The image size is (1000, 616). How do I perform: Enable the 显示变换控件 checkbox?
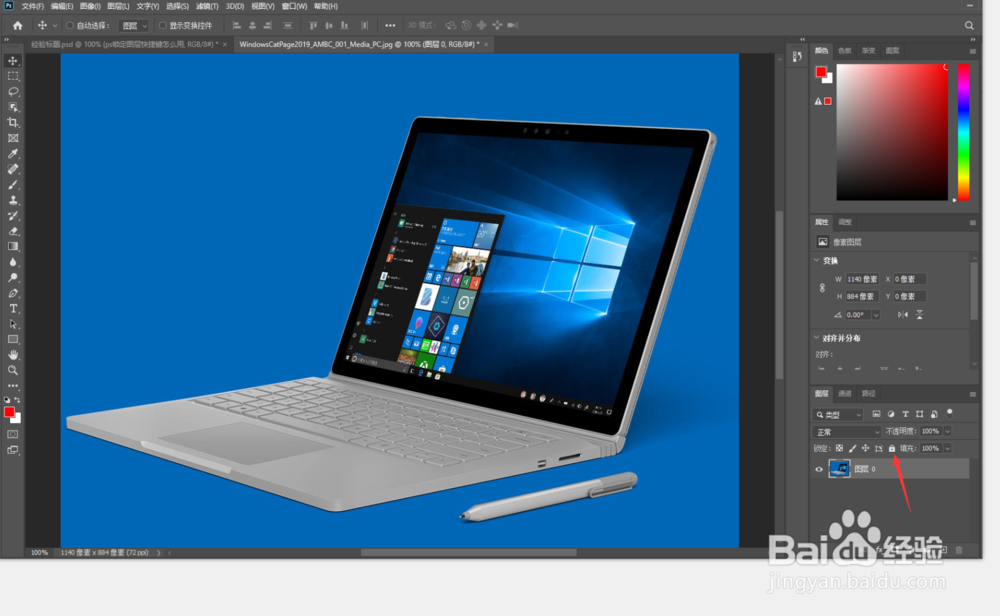point(163,26)
